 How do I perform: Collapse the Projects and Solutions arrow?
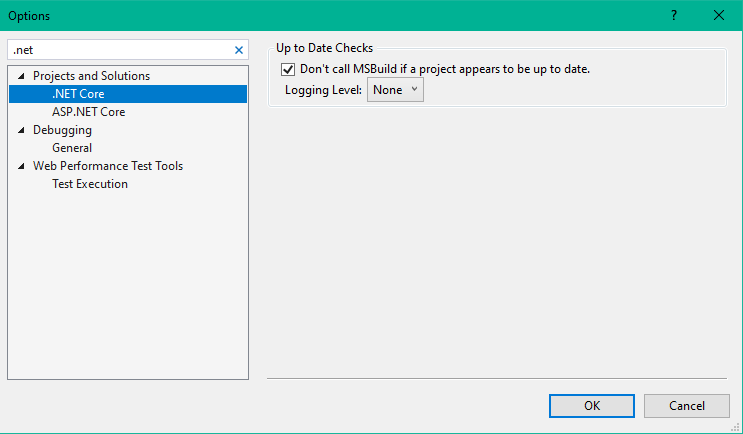coord(22,76)
